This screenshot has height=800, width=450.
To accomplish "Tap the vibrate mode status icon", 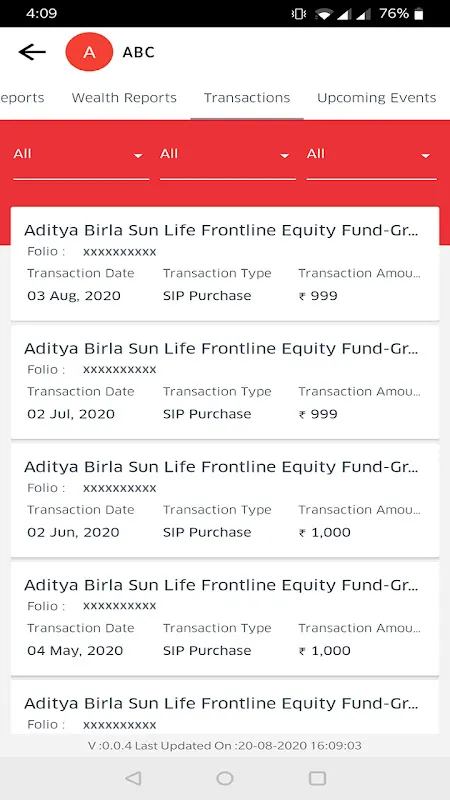I will [x=298, y=14].
